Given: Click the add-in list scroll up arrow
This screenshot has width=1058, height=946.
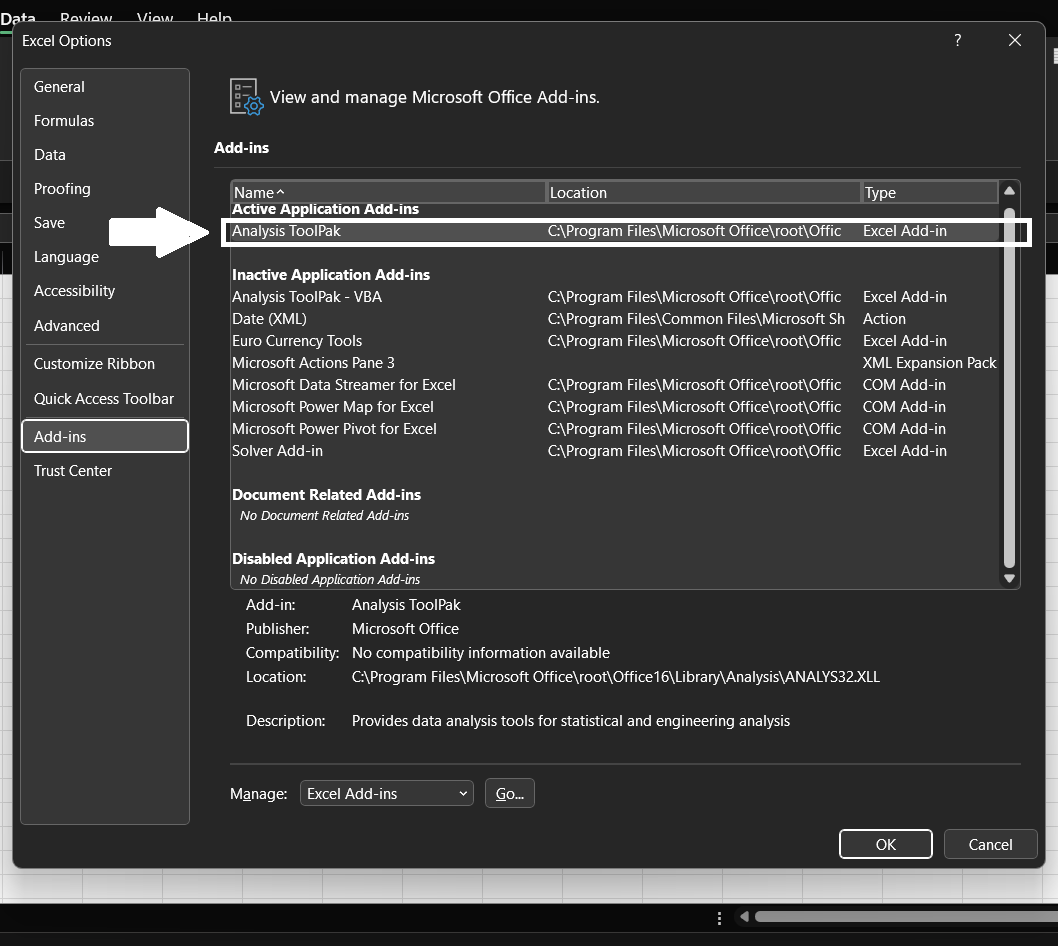Looking at the screenshot, I should tap(1009, 191).
